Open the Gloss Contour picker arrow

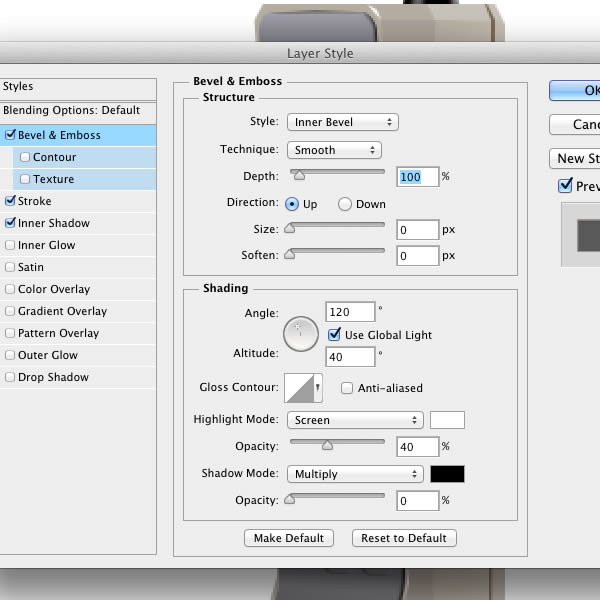pyautogui.click(x=318, y=388)
